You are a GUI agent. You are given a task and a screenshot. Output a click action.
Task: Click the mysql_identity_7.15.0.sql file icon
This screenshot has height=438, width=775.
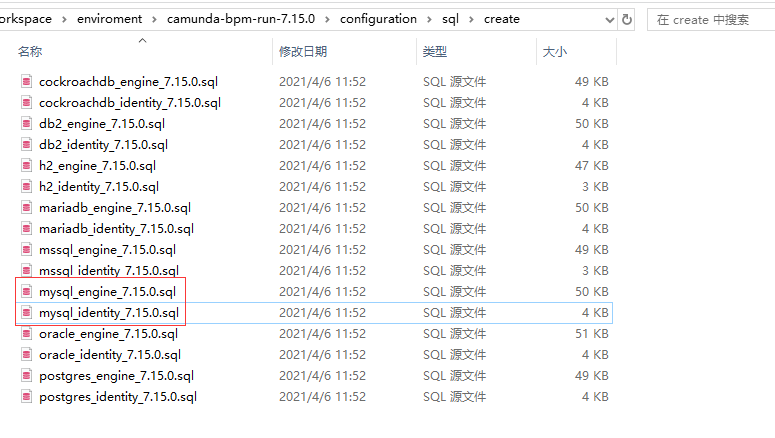pos(27,312)
